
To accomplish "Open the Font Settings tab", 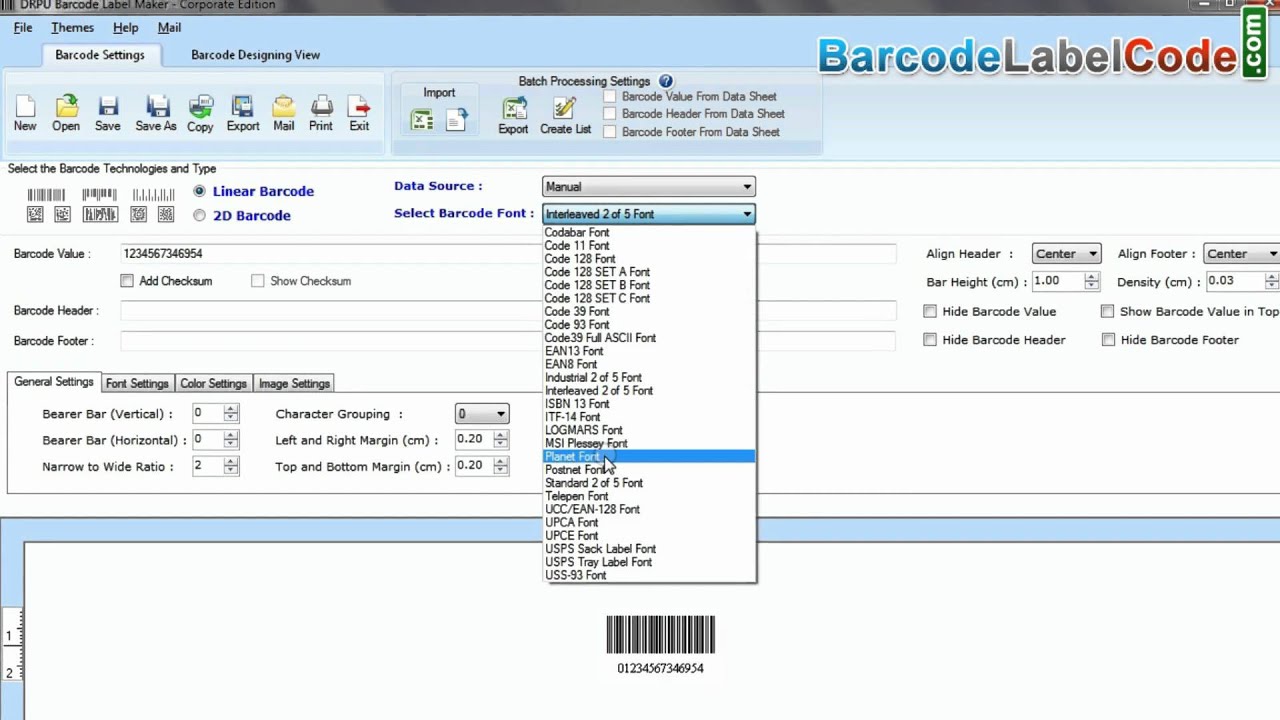I will point(137,384).
